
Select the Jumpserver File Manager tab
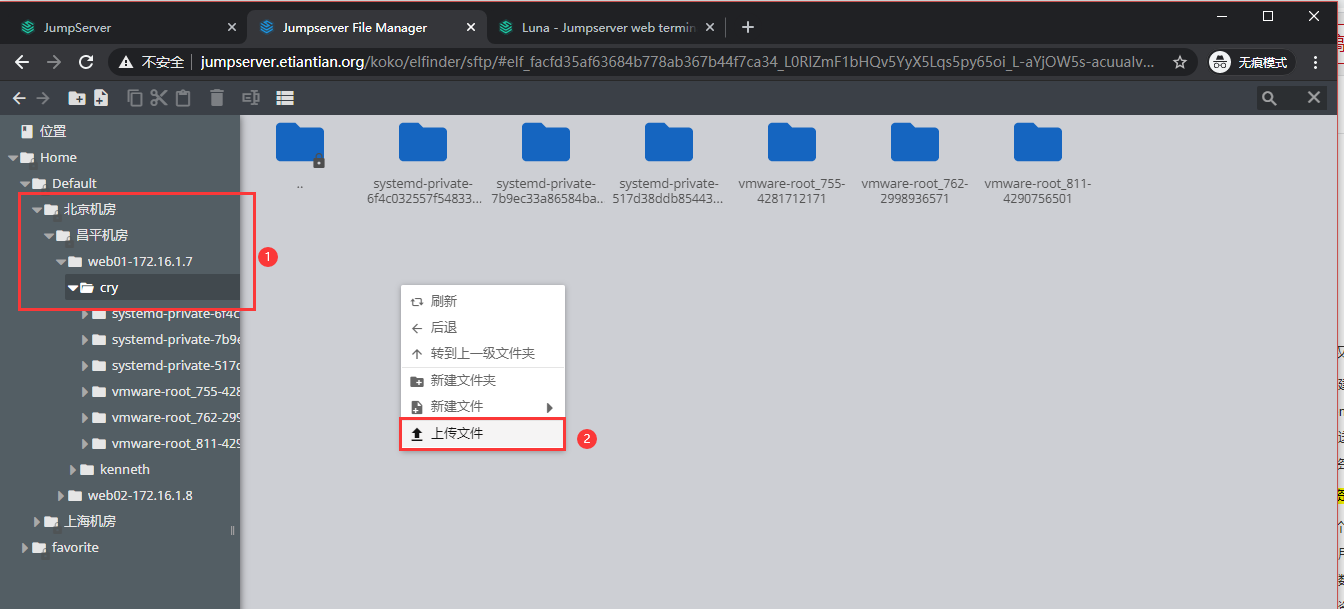(x=366, y=27)
